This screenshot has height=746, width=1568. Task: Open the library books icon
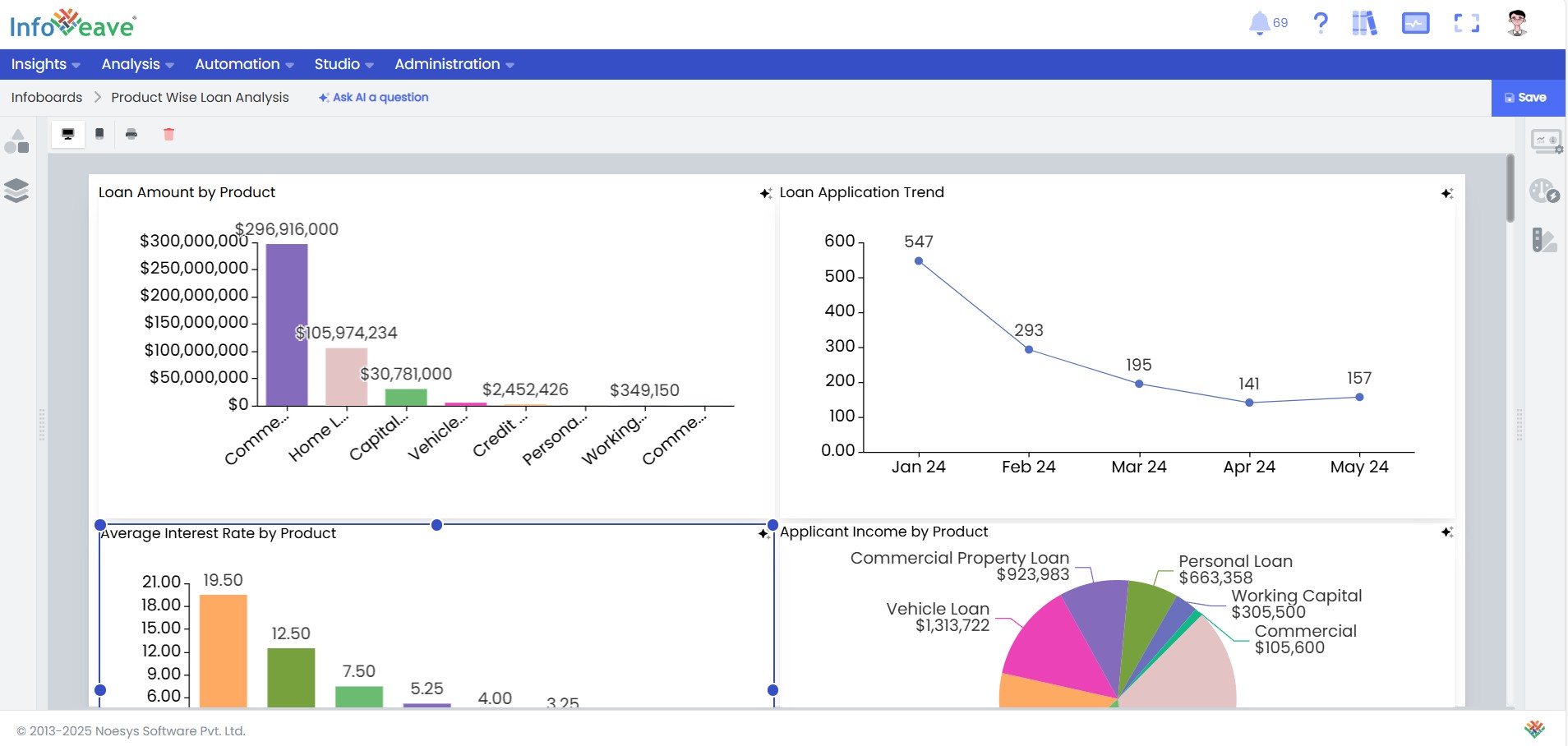pyautogui.click(x=1364, y=23)
